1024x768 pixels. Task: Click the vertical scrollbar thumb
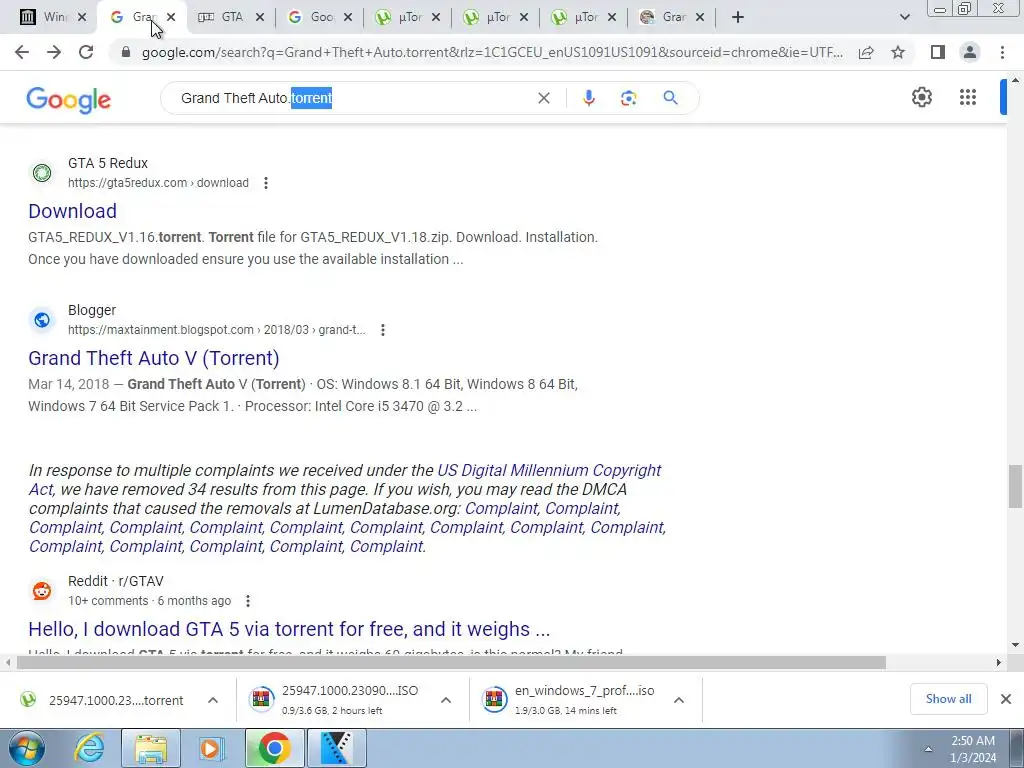1015,486
